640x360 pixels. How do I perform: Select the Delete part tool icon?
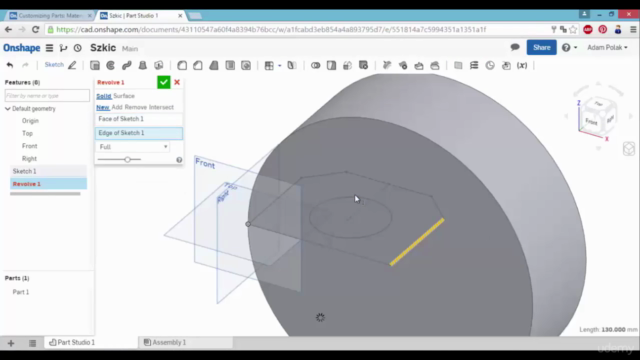point(363,65)
